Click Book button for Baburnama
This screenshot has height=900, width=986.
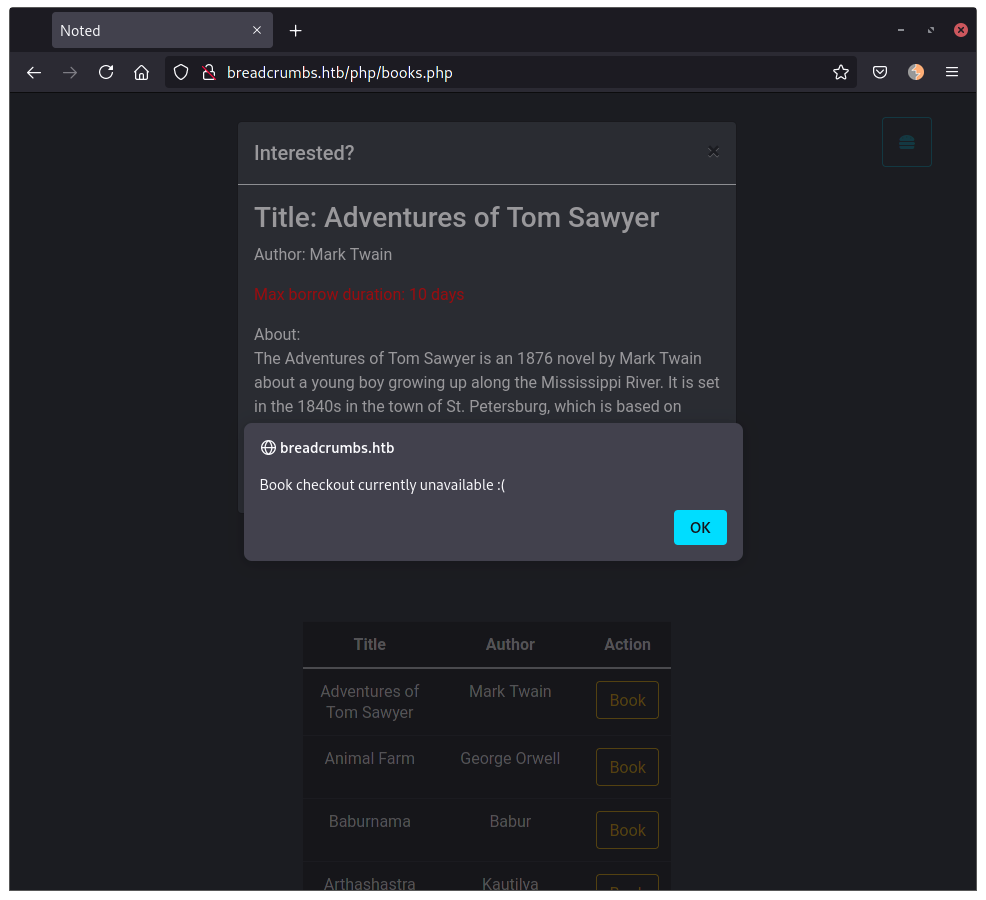click(627, 830)
